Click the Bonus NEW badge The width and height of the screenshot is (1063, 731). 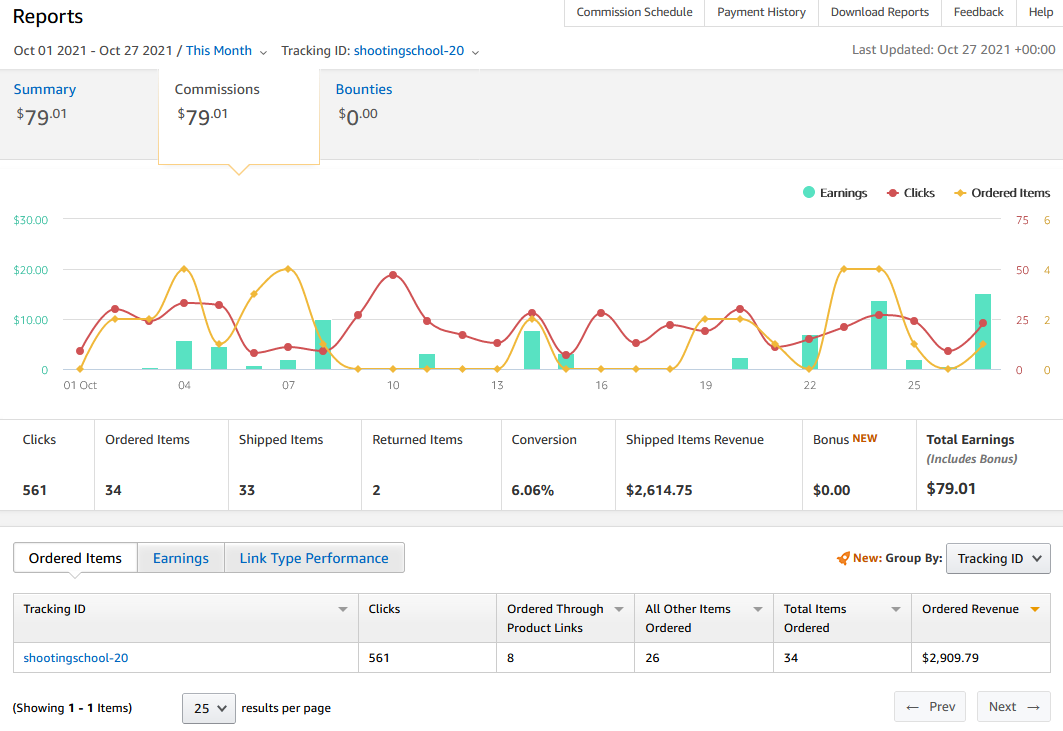(x=864, y=439)
